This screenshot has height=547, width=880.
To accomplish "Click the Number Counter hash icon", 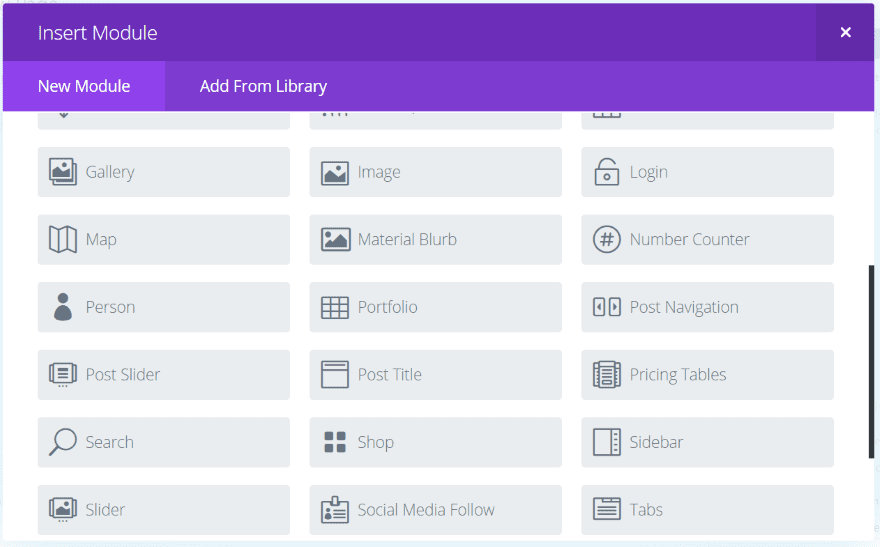I will (x=606, y=240).
